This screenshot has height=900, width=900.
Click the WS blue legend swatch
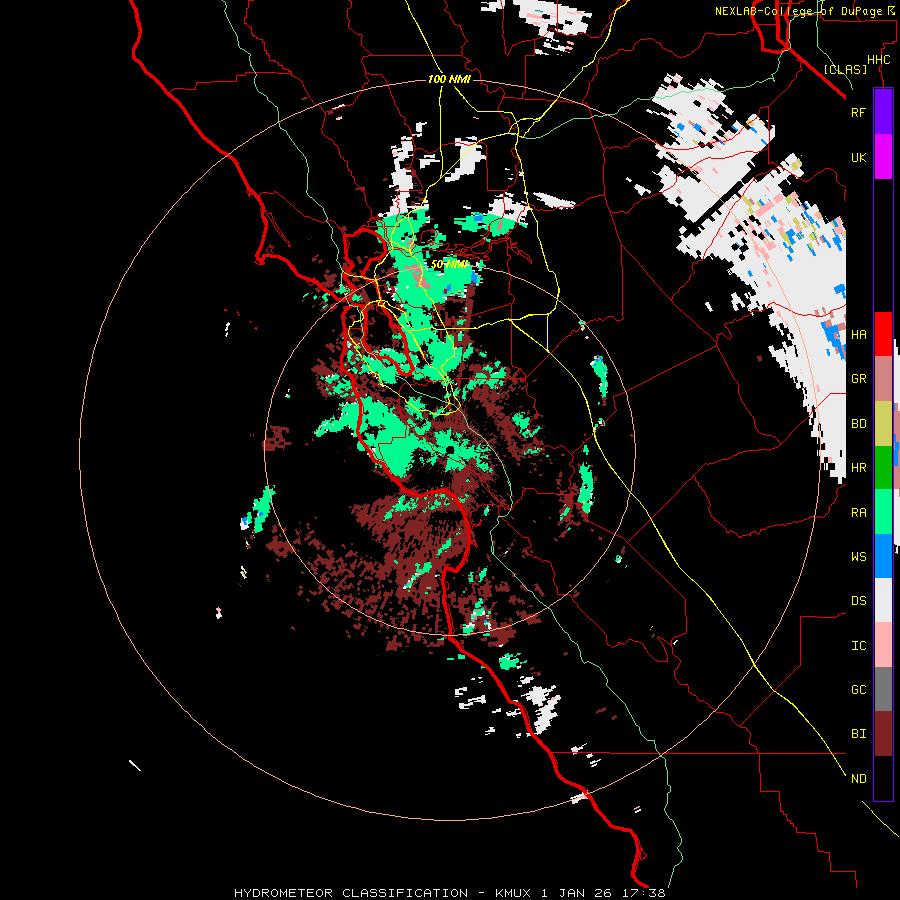[x=883, y=556]
